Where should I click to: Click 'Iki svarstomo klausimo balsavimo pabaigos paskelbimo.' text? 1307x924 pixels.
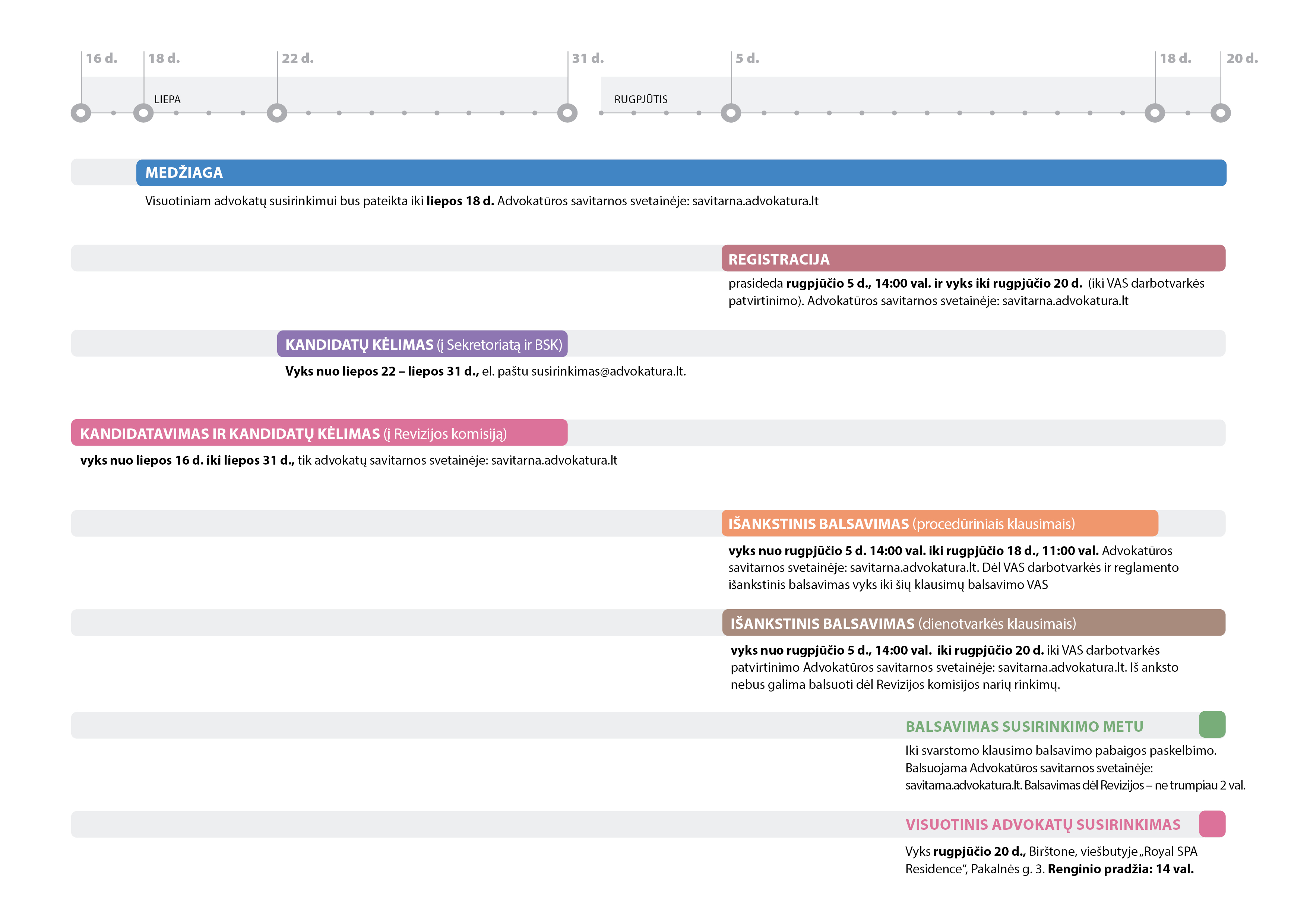[1060, 750]
